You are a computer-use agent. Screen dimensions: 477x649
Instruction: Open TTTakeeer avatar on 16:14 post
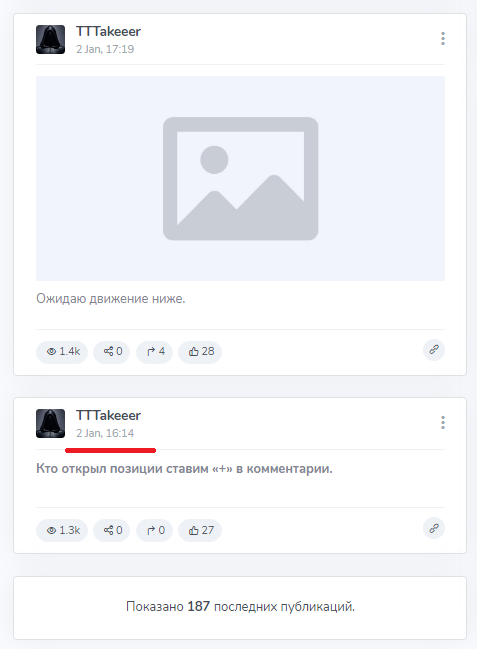51,423
